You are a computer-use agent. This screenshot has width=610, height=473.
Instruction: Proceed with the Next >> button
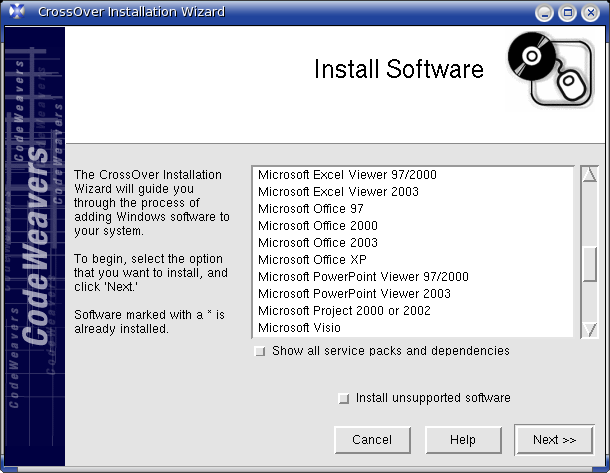554,440
